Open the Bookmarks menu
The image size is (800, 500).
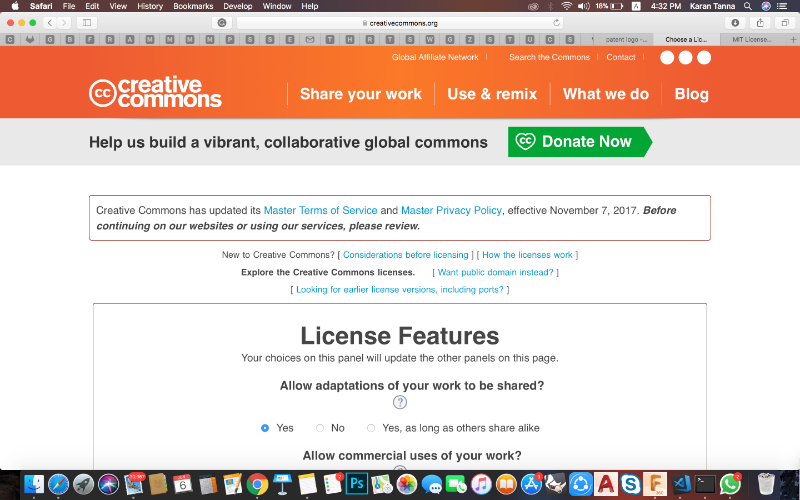(x=193, y=6)
